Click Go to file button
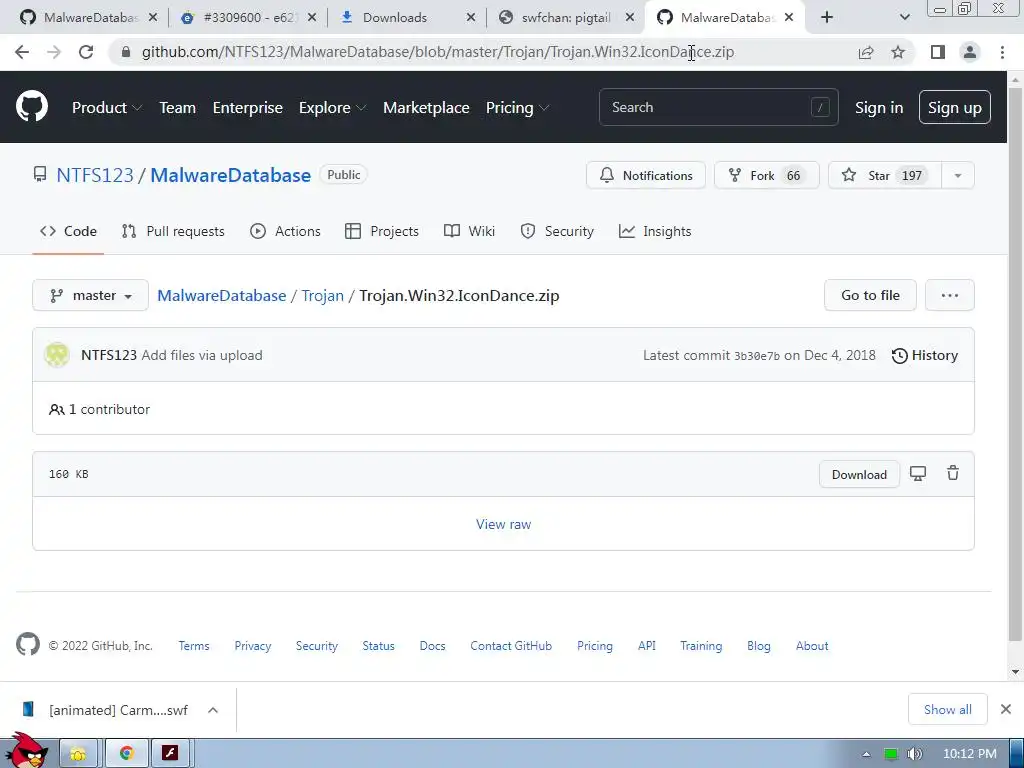Image resolution: width=1024 pixels, height=768 pixels. click(871, 295)
